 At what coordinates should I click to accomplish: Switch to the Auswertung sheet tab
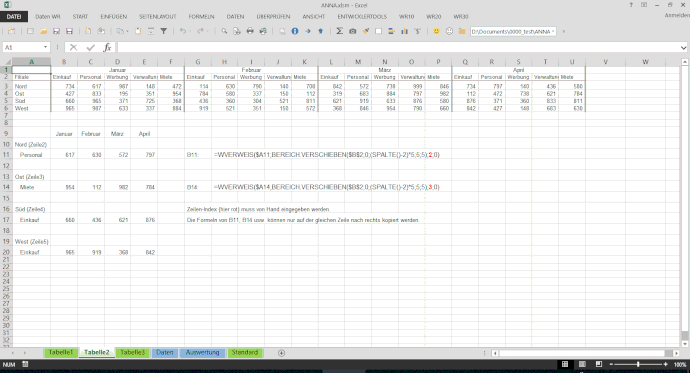coord(202,353)
